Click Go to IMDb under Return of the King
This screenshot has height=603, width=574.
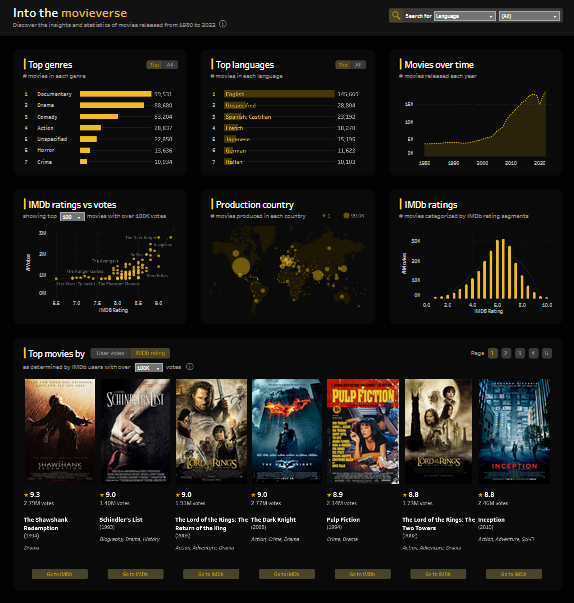point(211,574)
